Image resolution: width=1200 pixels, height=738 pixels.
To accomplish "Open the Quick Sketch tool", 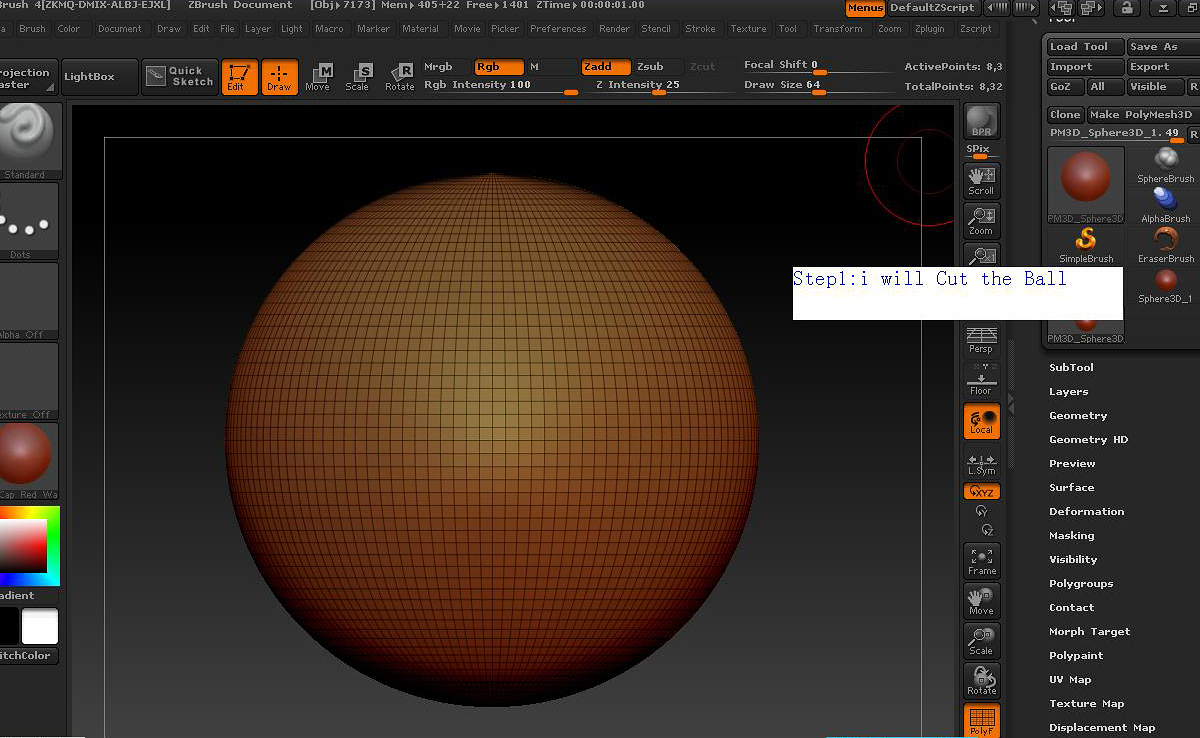I will 180,76.
